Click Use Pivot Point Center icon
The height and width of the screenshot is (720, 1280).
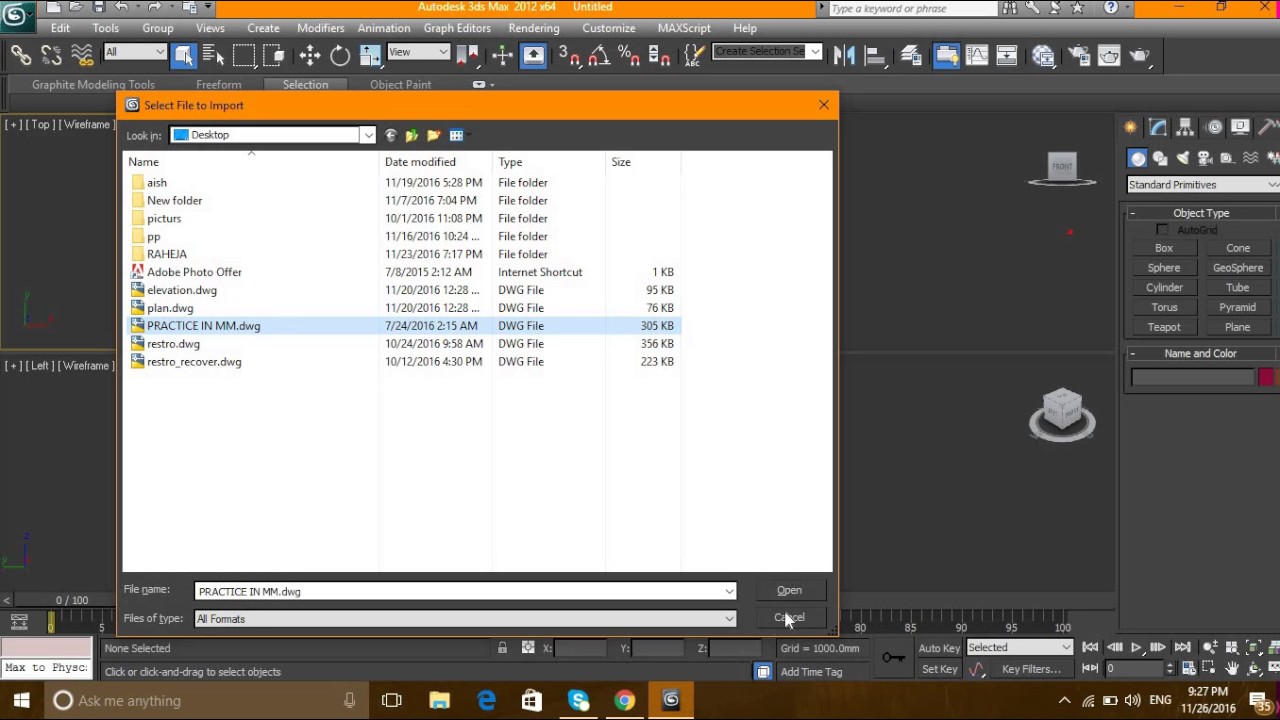coord(467,55)
